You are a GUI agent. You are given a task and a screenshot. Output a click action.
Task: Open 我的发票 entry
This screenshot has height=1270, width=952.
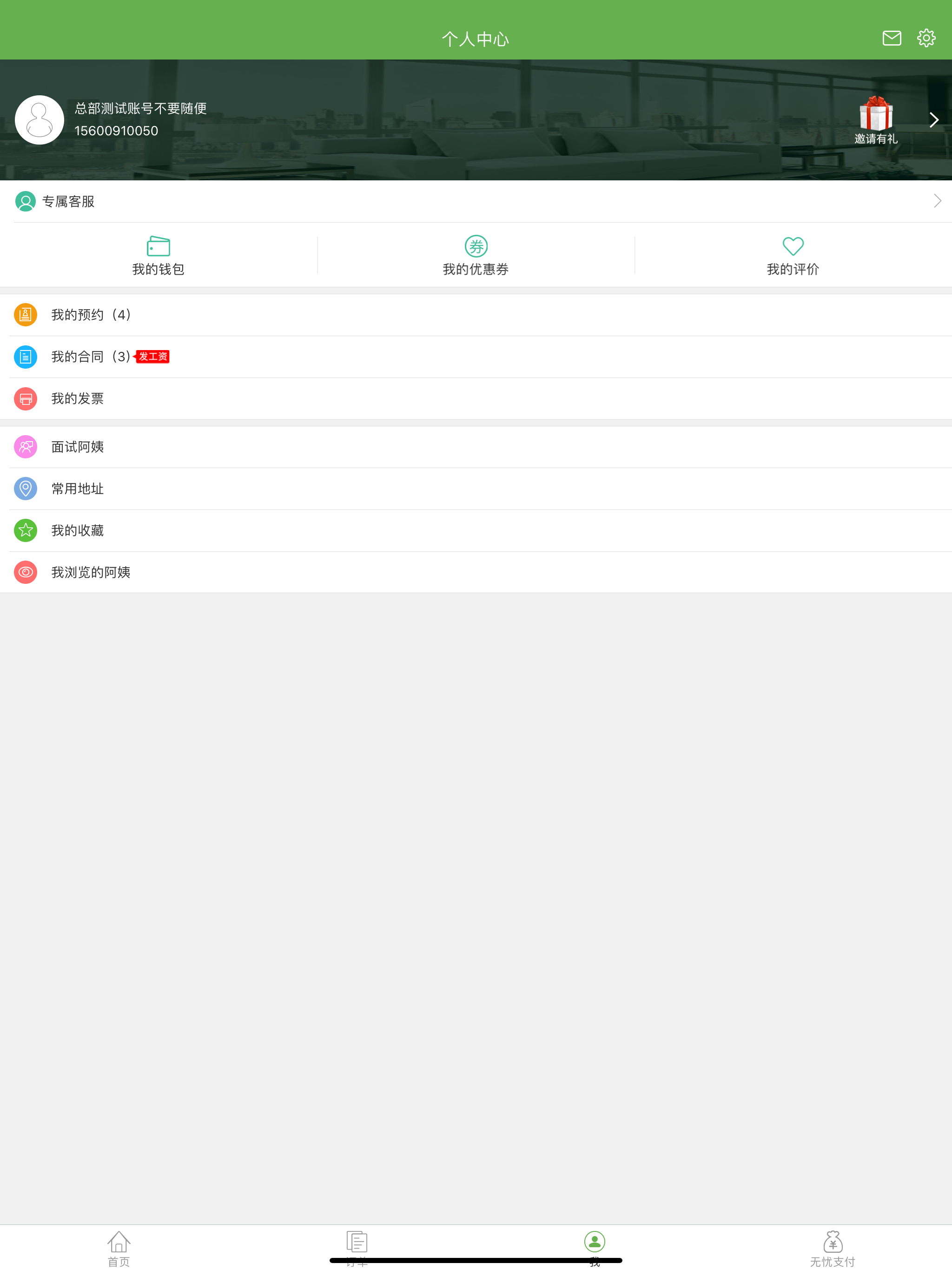476,398
